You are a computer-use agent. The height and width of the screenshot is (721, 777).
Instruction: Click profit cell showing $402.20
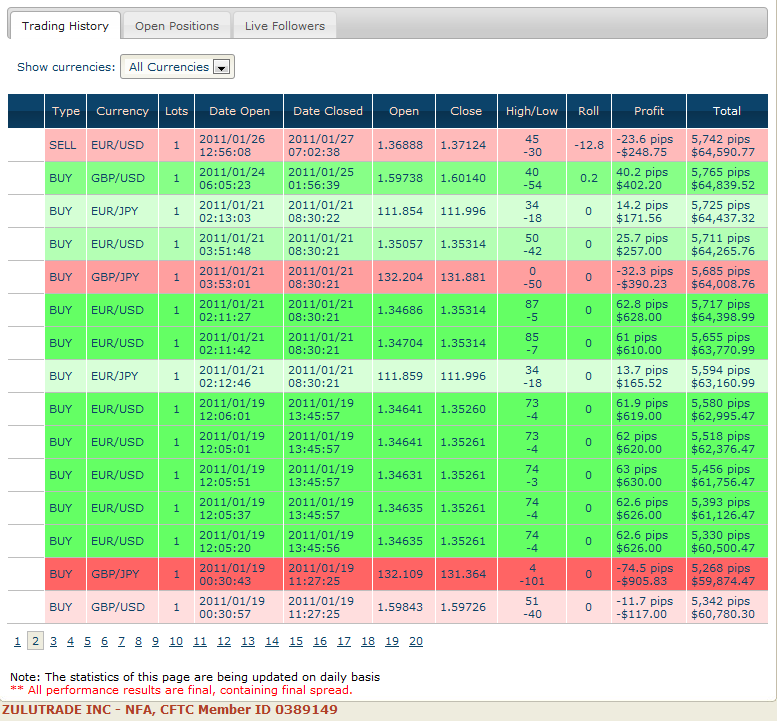coord(649,178)
